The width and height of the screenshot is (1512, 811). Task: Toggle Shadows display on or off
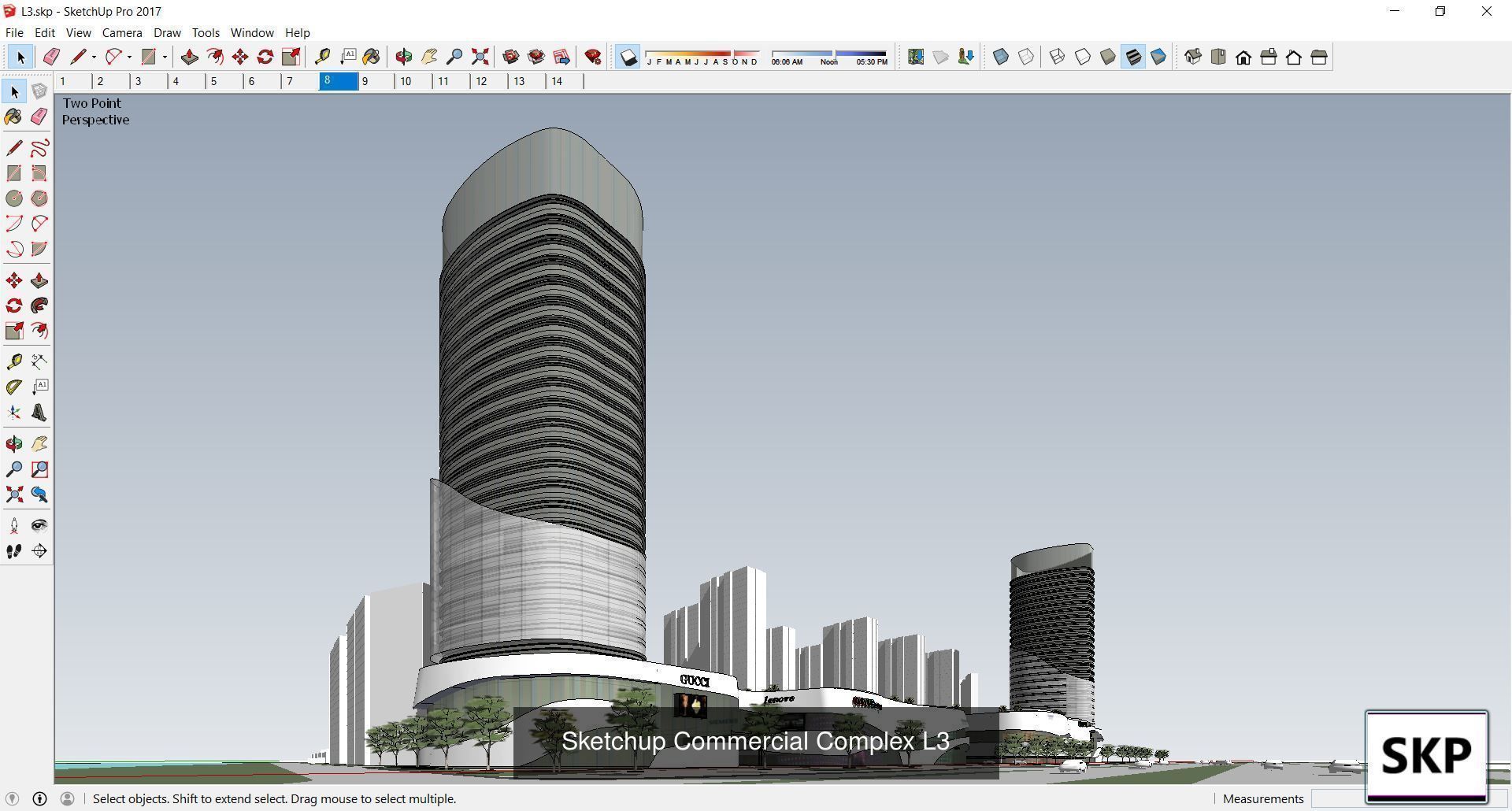coord(628,57)
